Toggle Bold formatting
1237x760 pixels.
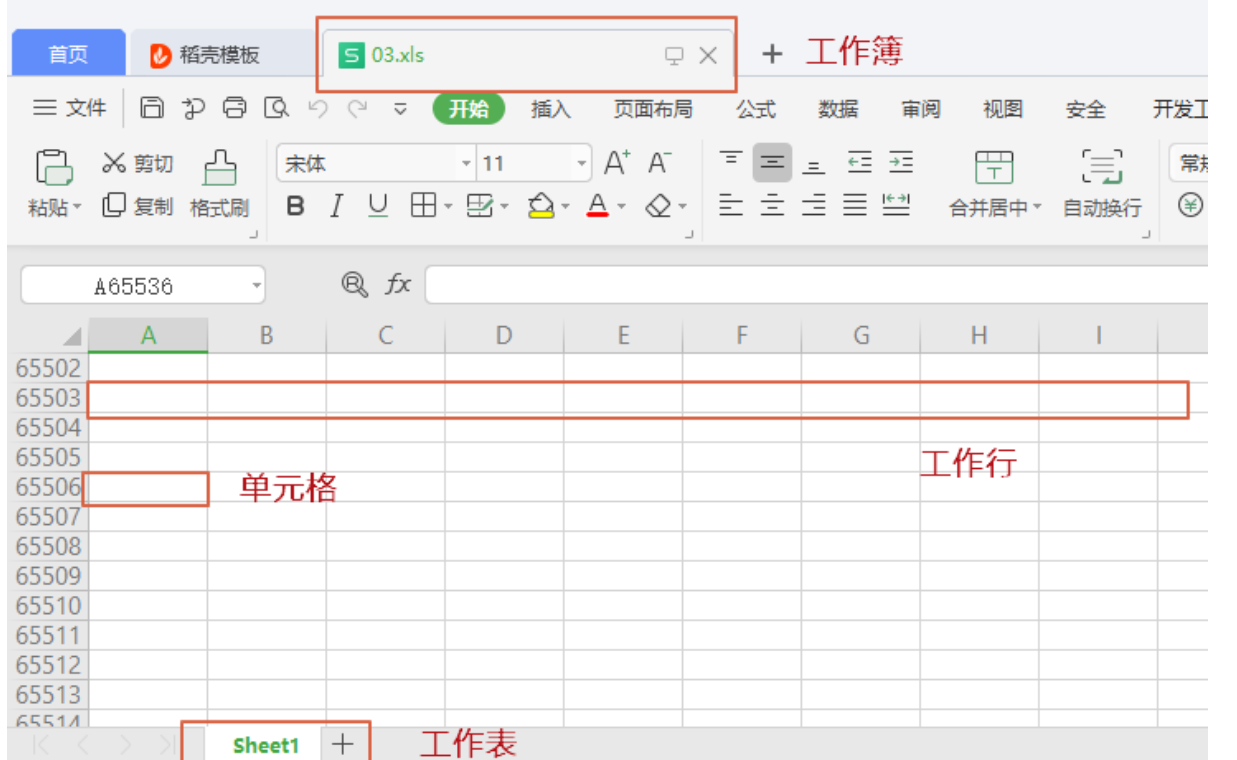(x=295, y=206)
